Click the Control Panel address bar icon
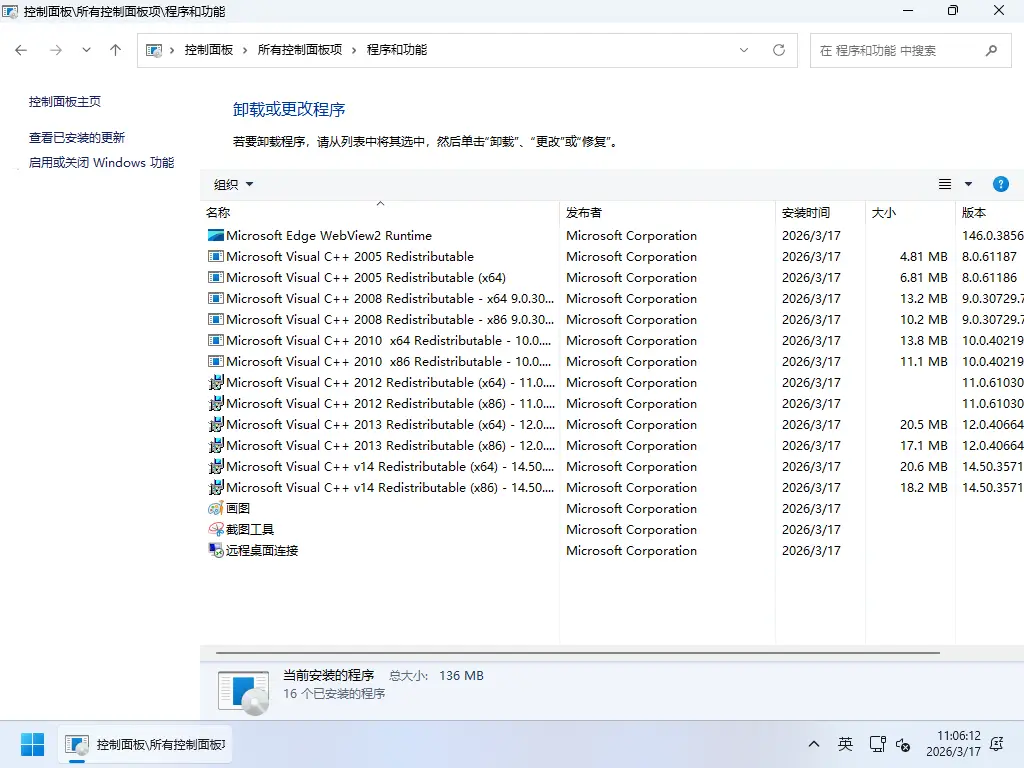Image resolution: width=1024 pixels, height=768 pixels. click(x=153, y=50)
